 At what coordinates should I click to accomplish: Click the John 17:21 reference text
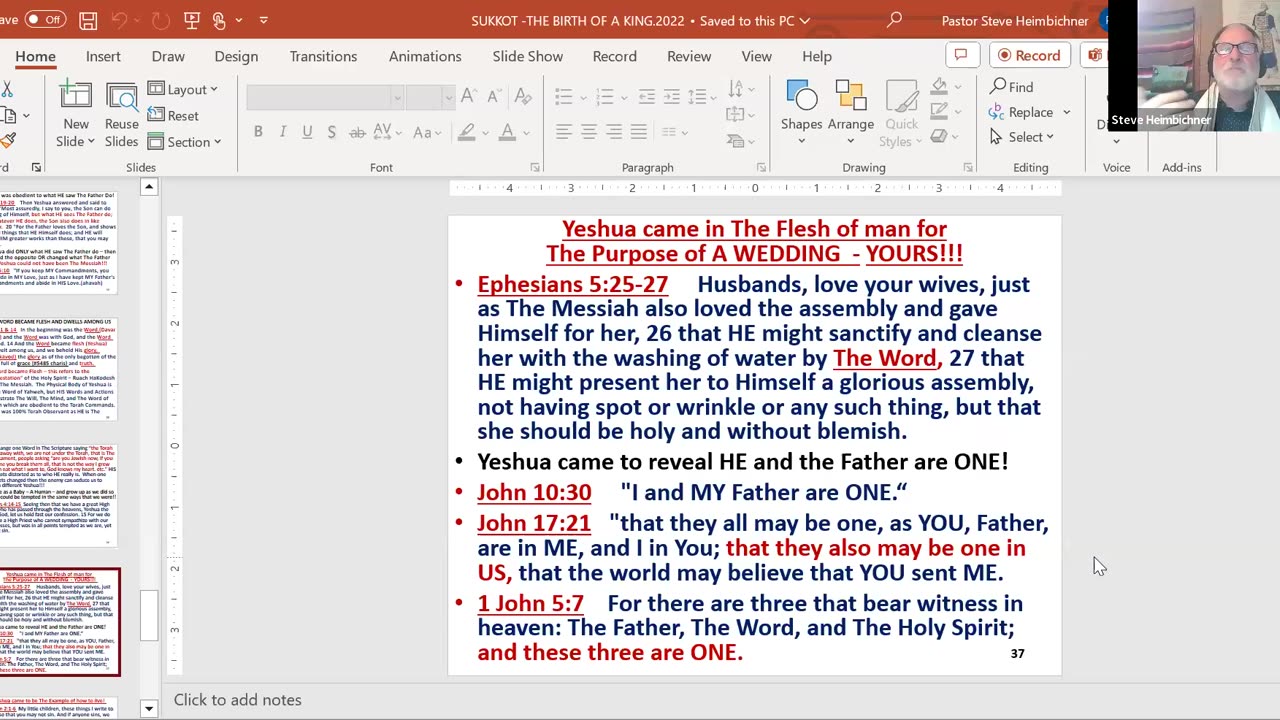[x=534, y=523]
